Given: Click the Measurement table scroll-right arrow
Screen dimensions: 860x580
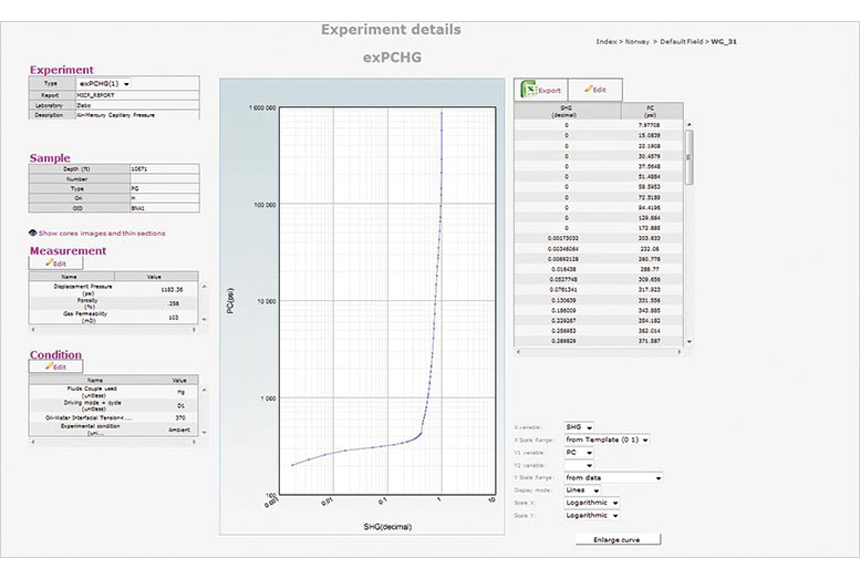Looking at the screenshot, I should coord(194,329).
